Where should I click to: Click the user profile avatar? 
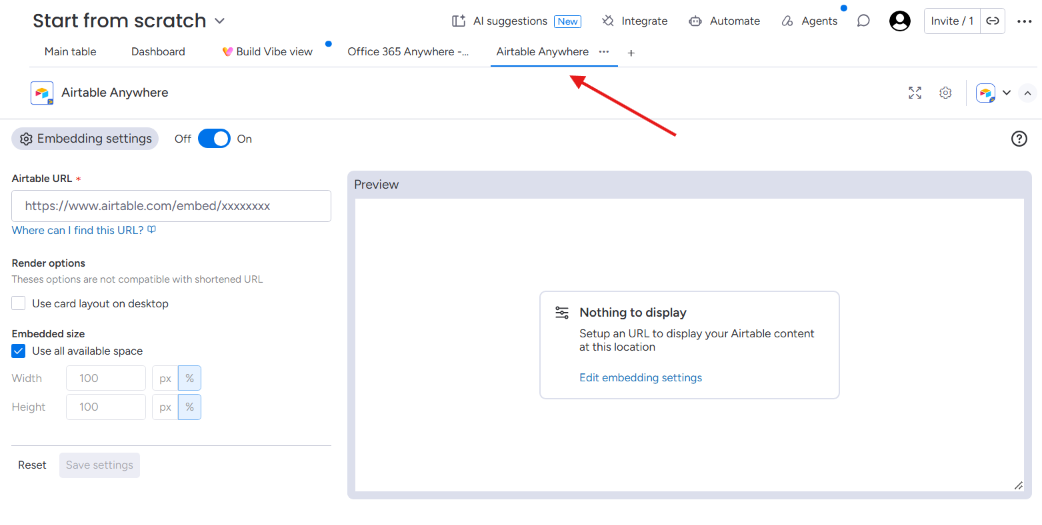pos(900,21)
